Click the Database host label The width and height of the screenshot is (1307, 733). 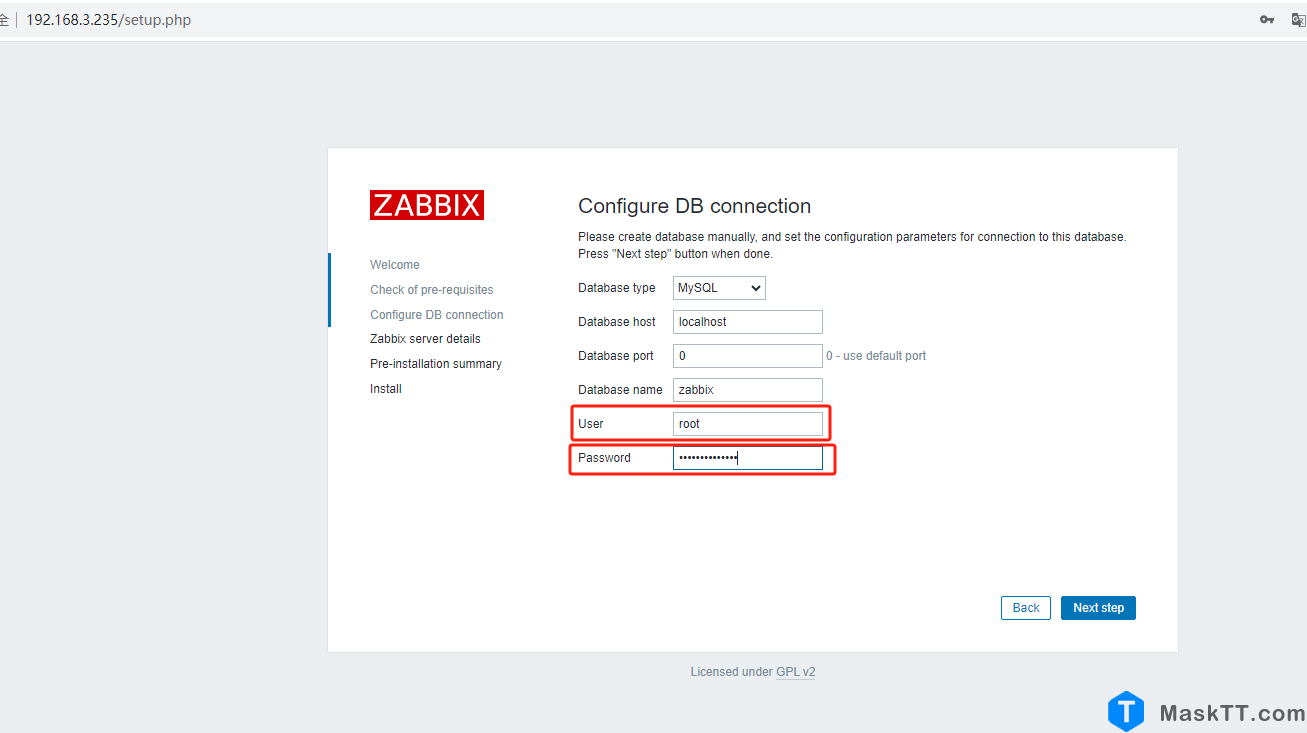pyautogui.click(x=617, y=322)
